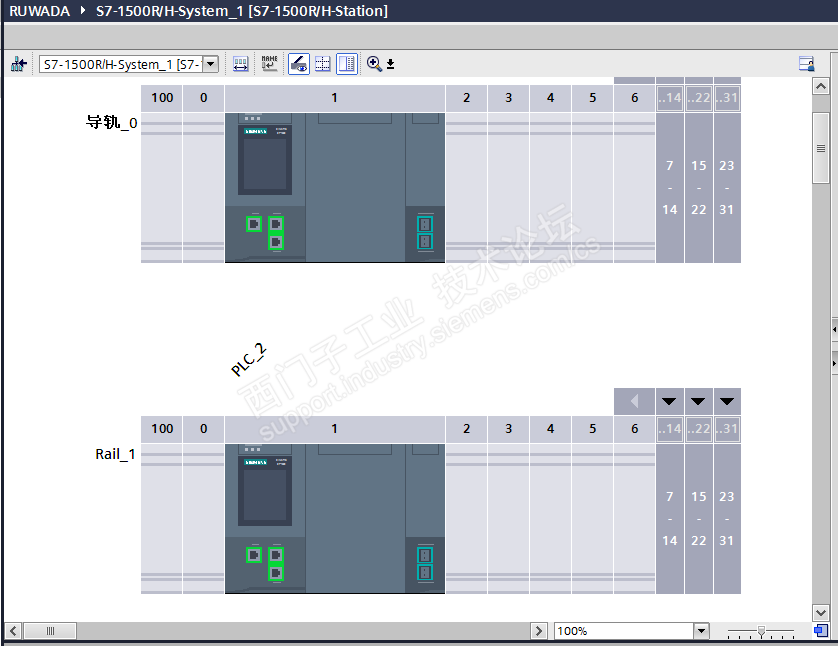Click the zoom magnifier tool icon

(374, 64)
